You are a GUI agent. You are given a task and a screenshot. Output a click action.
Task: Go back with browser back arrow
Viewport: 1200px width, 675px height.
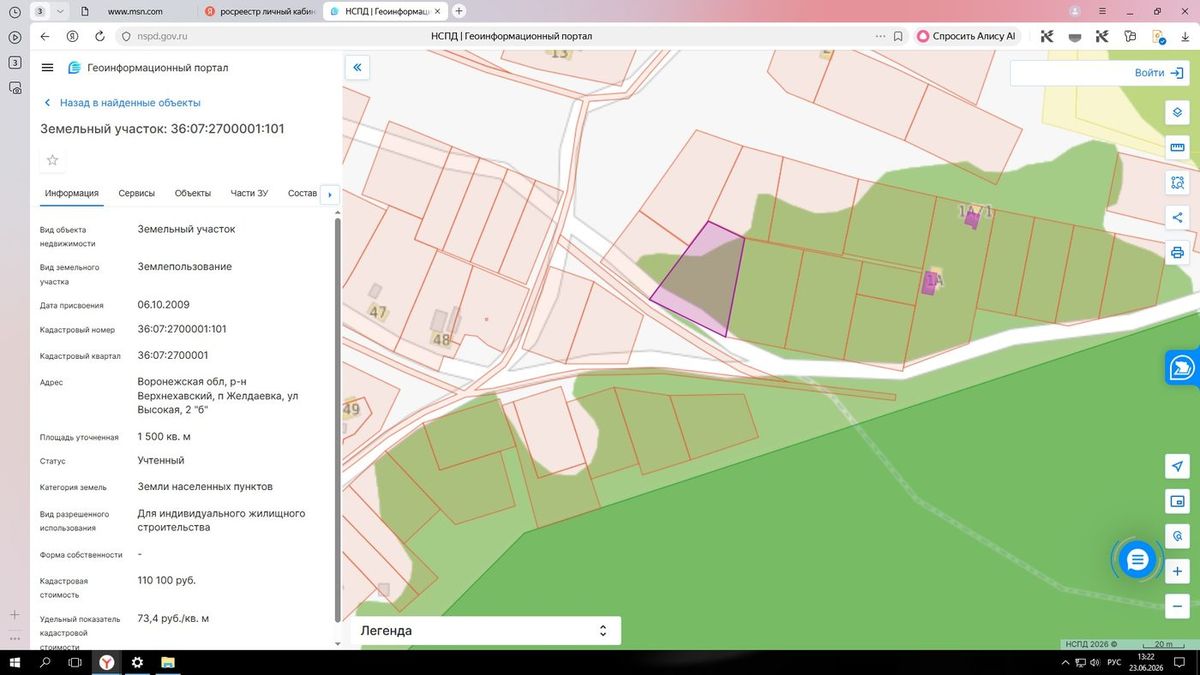coord(44,36)
